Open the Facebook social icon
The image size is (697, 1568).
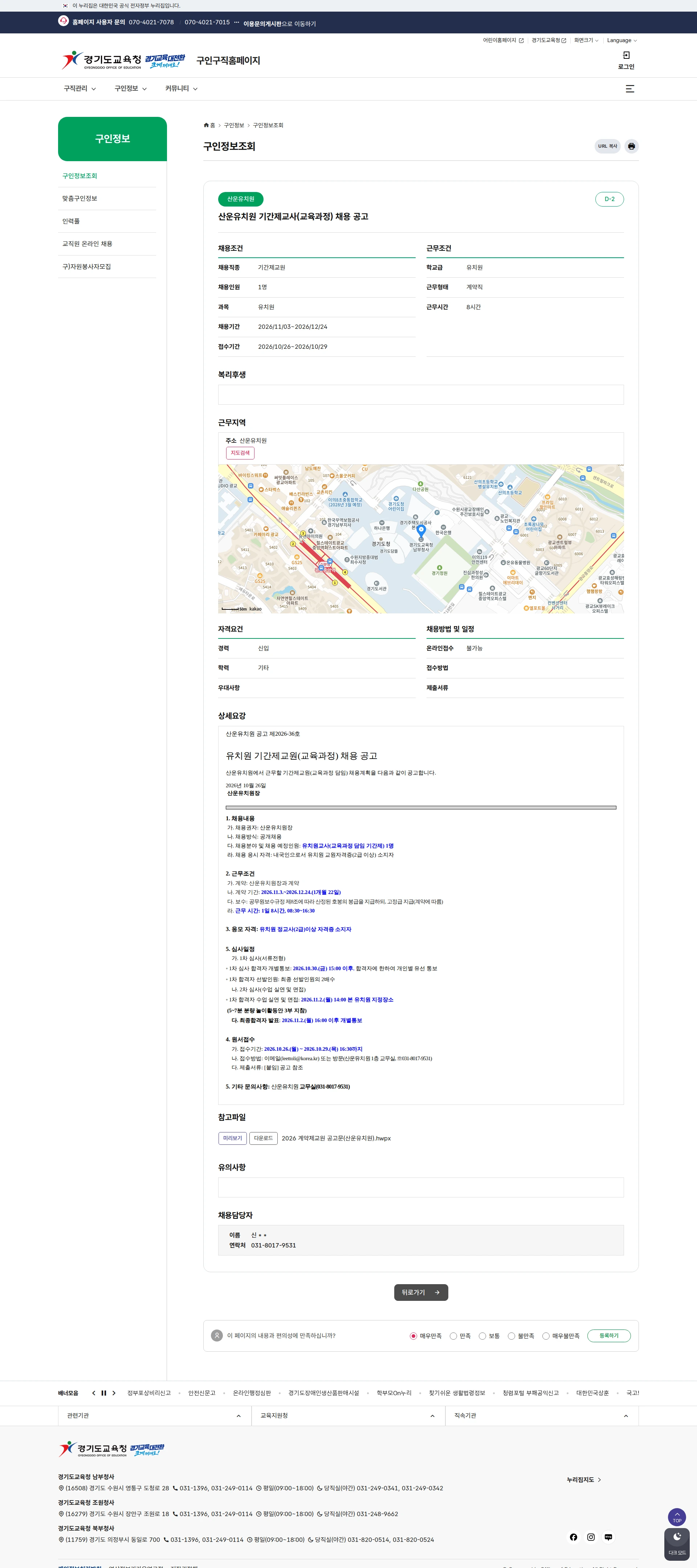(574, 1537)
